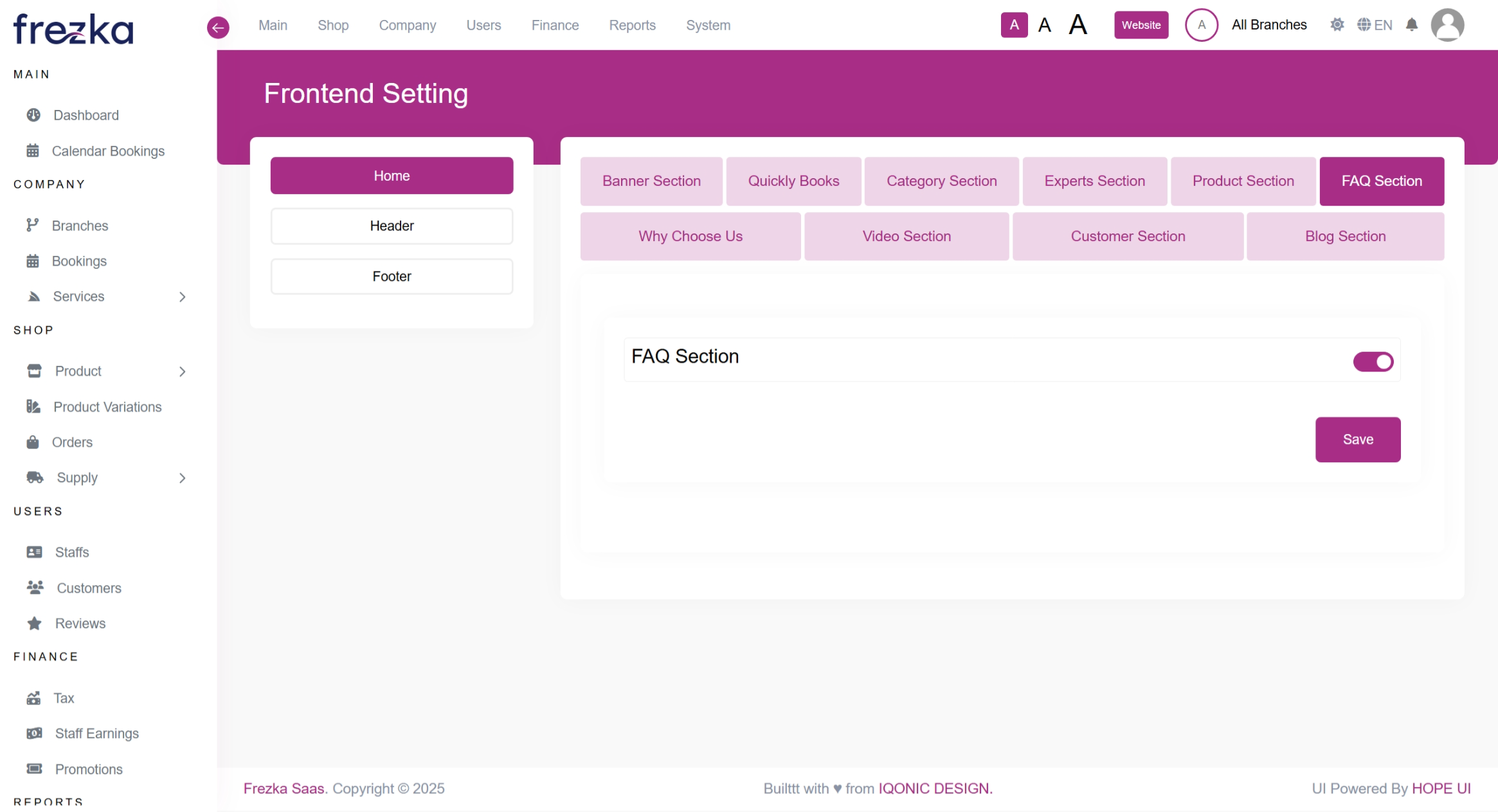Viewport: 1498px width, 812px height.
Task: Select the branch circle avatar icon
Action: point(1201,25)
